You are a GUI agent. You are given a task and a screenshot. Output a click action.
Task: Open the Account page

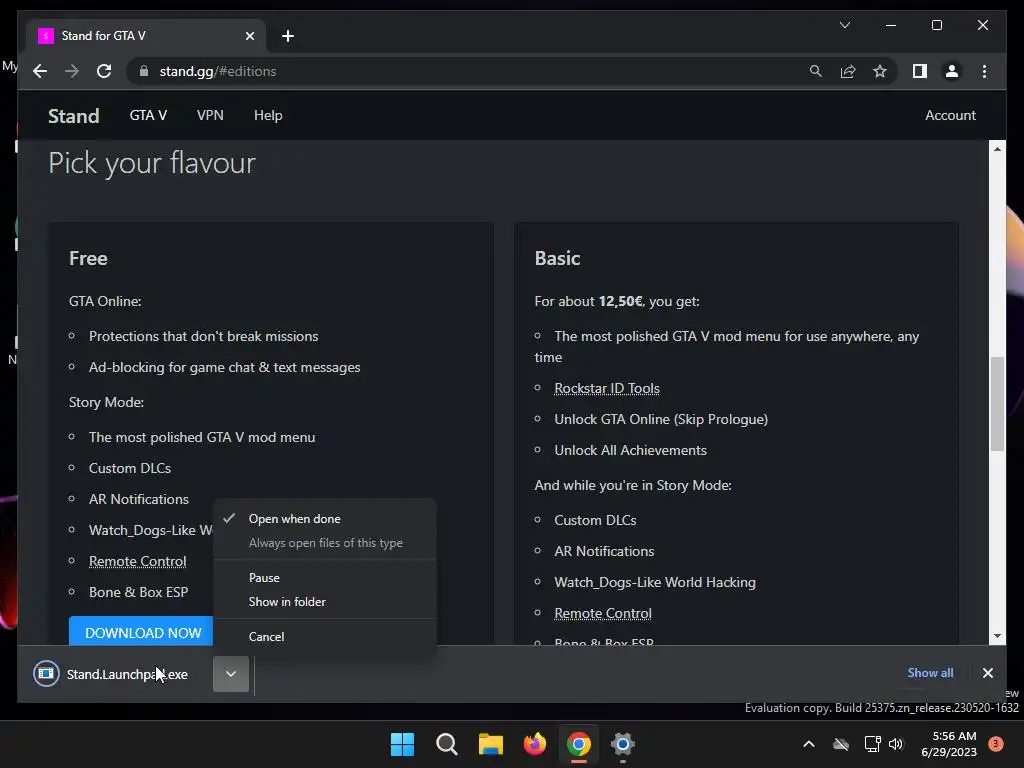950,115
